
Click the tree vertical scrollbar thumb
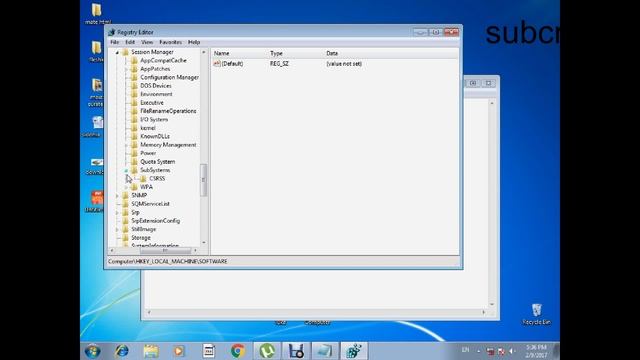(203, 180)
